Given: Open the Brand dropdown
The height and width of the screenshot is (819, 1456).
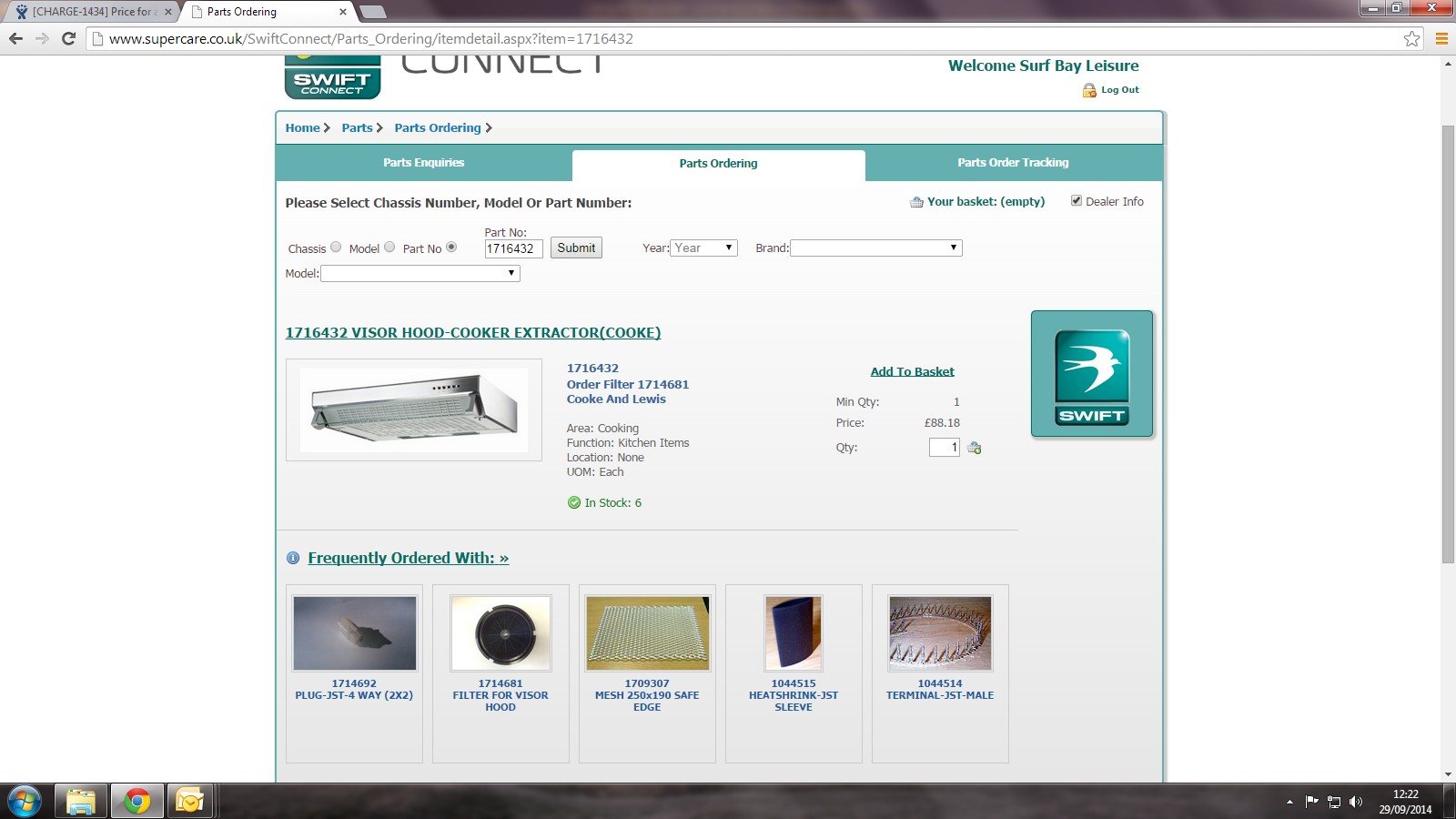Looking at the screenshot, I should [x=876, y=248].
